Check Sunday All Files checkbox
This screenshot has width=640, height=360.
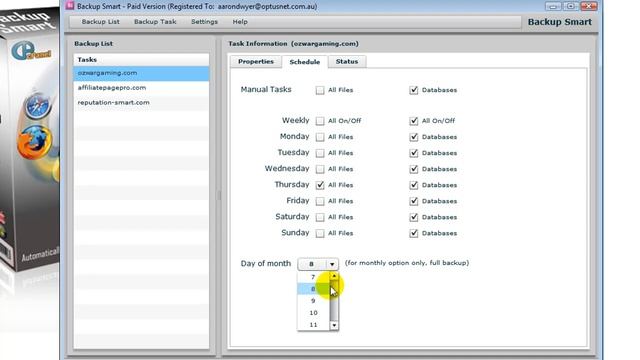320,233
